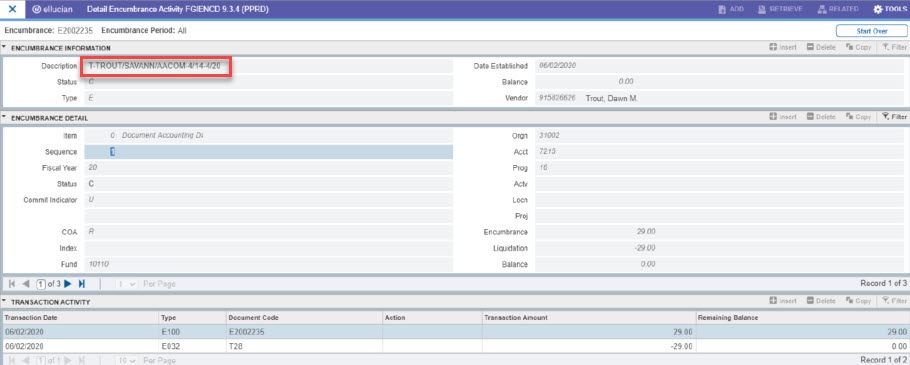Click Insert in Transaction Activity header

point(782,301)
